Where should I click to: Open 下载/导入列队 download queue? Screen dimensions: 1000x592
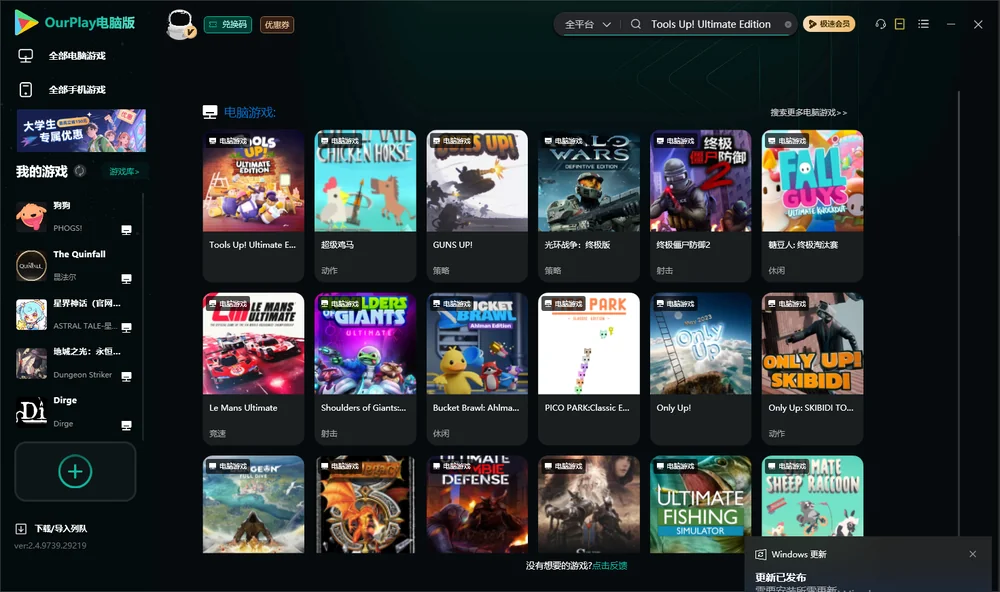click(61, 529)
